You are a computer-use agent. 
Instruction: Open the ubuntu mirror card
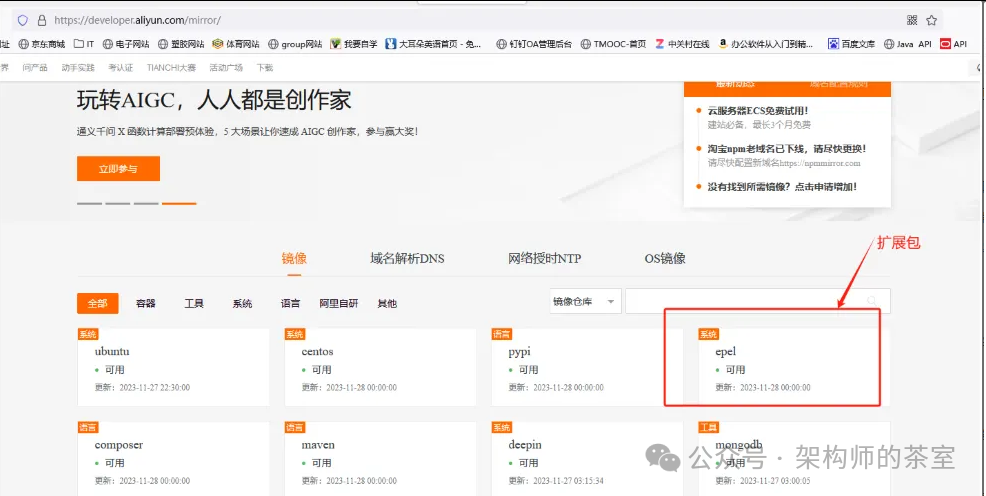(173, 367)
